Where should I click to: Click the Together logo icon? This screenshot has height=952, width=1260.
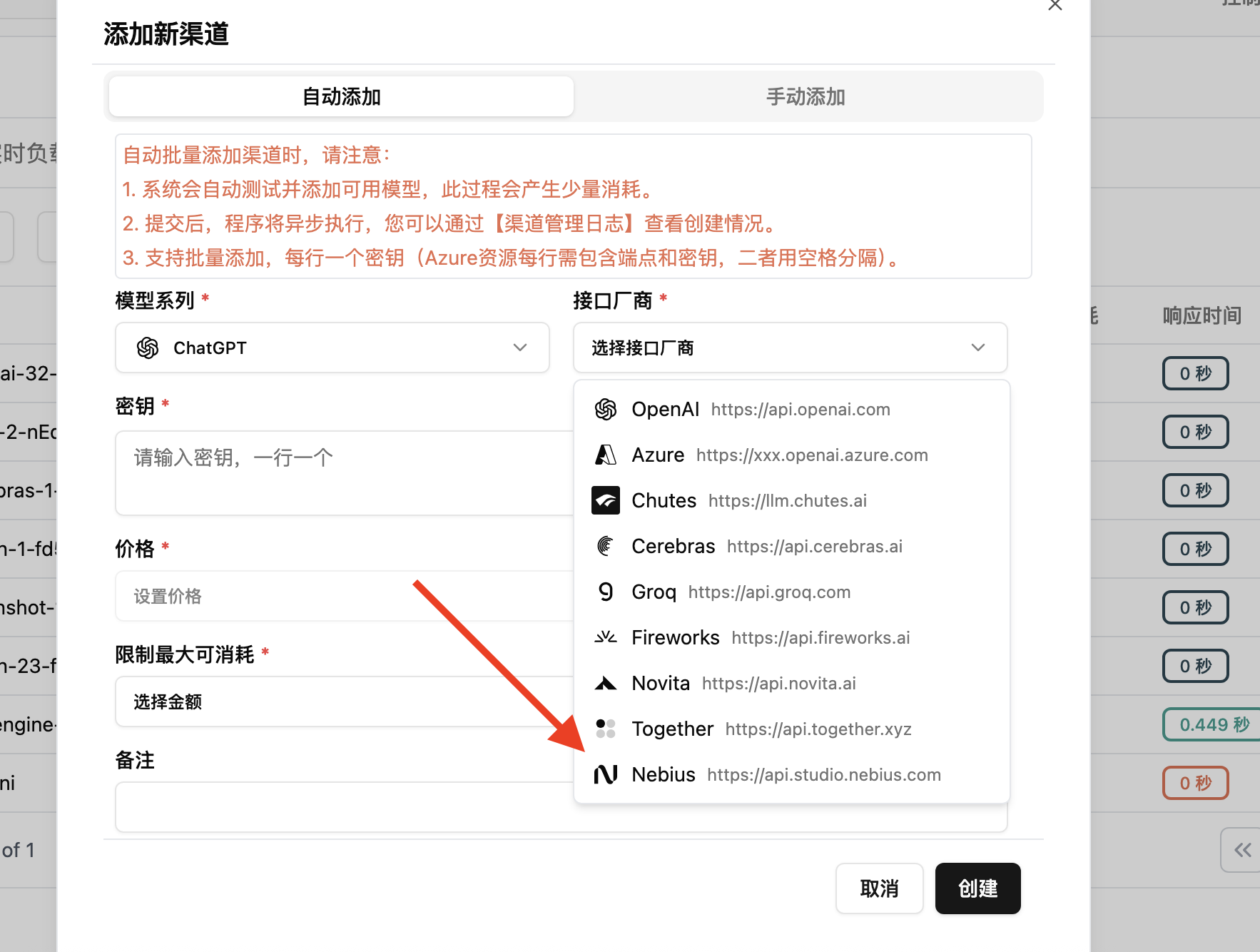[x=605, y=729]
